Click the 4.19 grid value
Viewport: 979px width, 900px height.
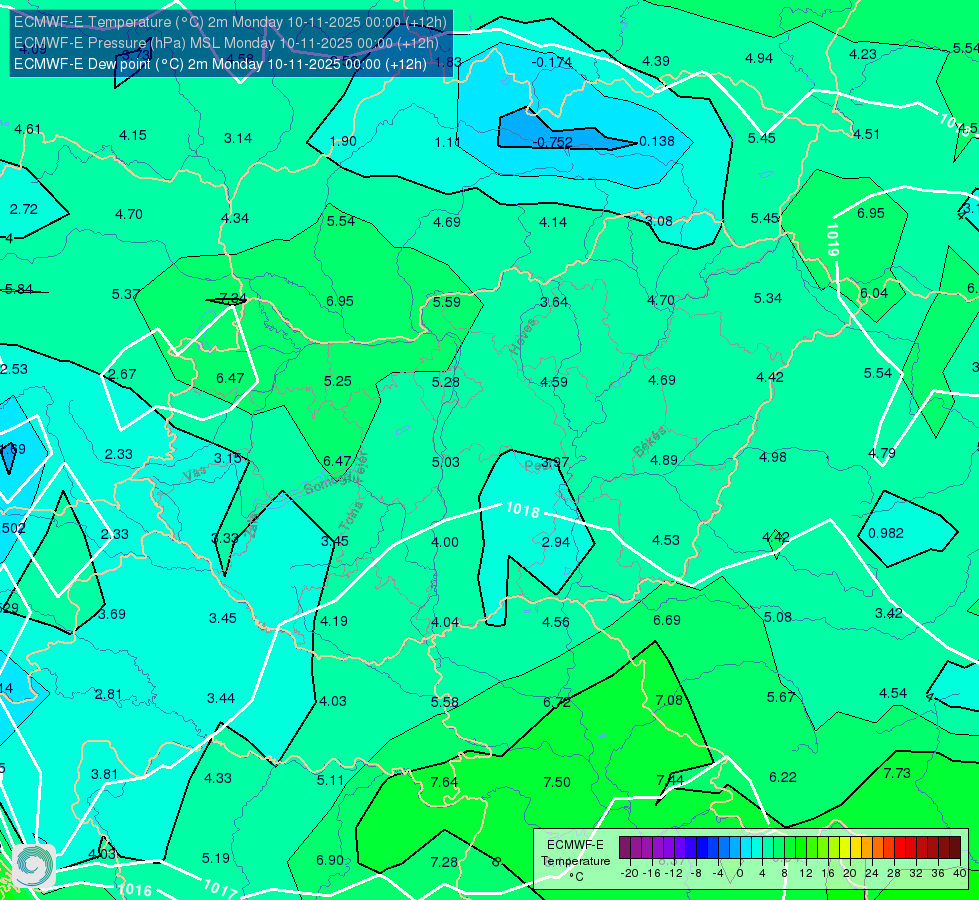[x=334, y=621]
